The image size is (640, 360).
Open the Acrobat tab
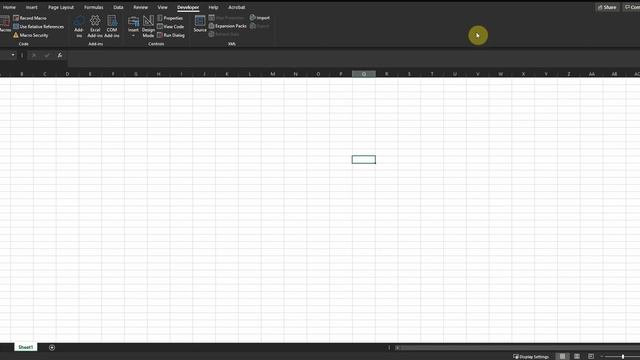tap(236, 7)
